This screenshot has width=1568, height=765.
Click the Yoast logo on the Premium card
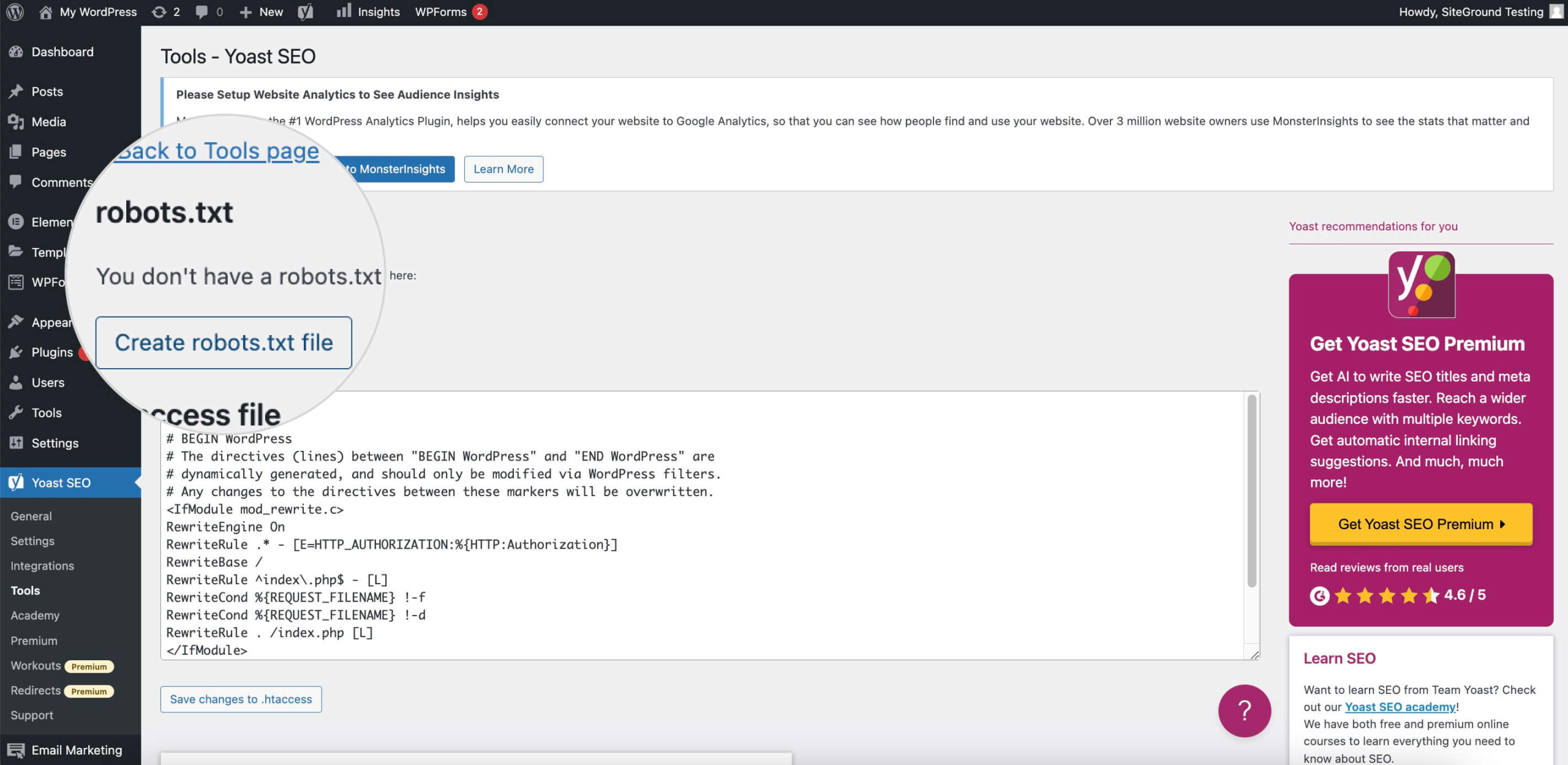(x=1421, y=285)
